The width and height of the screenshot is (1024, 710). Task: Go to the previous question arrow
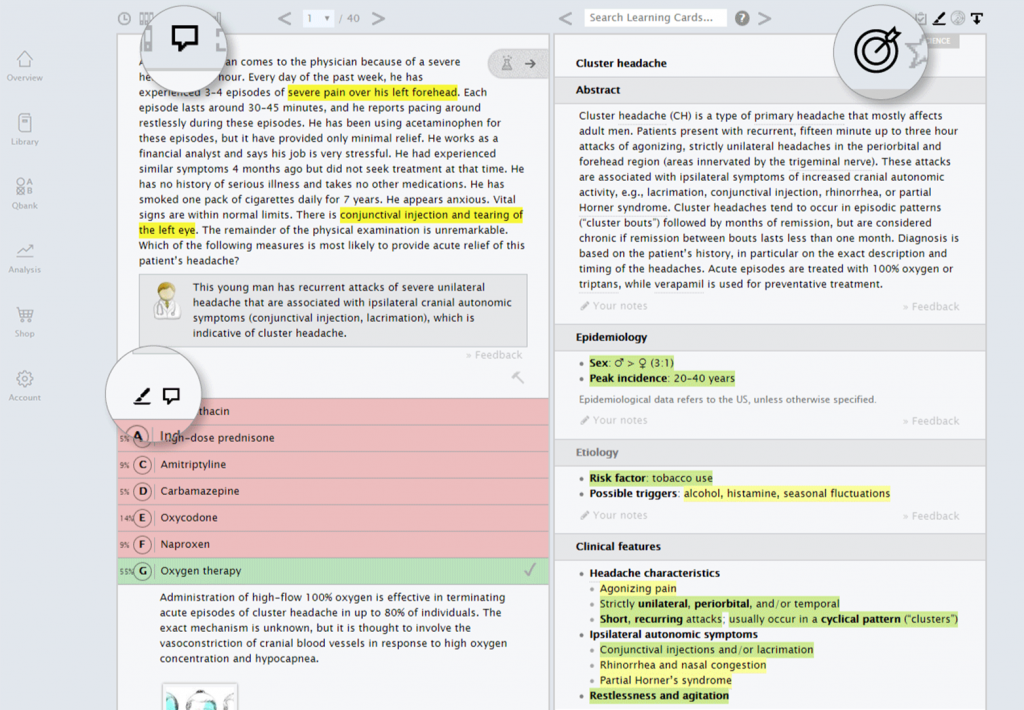[x=285, y=18]
